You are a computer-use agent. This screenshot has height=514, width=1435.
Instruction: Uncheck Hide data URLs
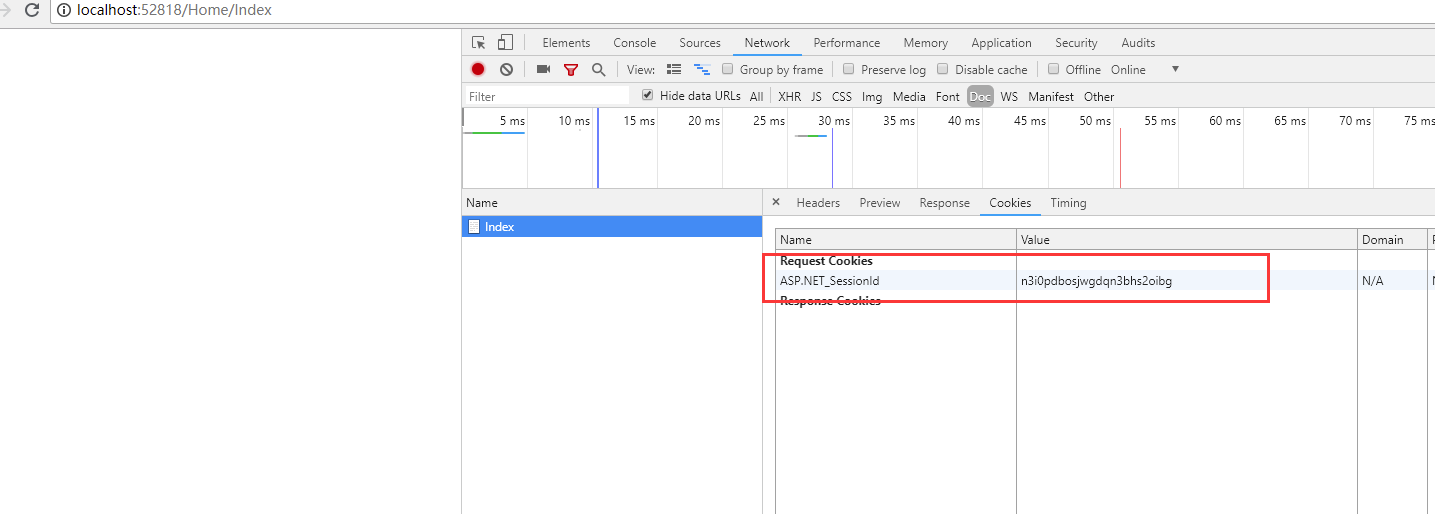click(x=648, y=96)
